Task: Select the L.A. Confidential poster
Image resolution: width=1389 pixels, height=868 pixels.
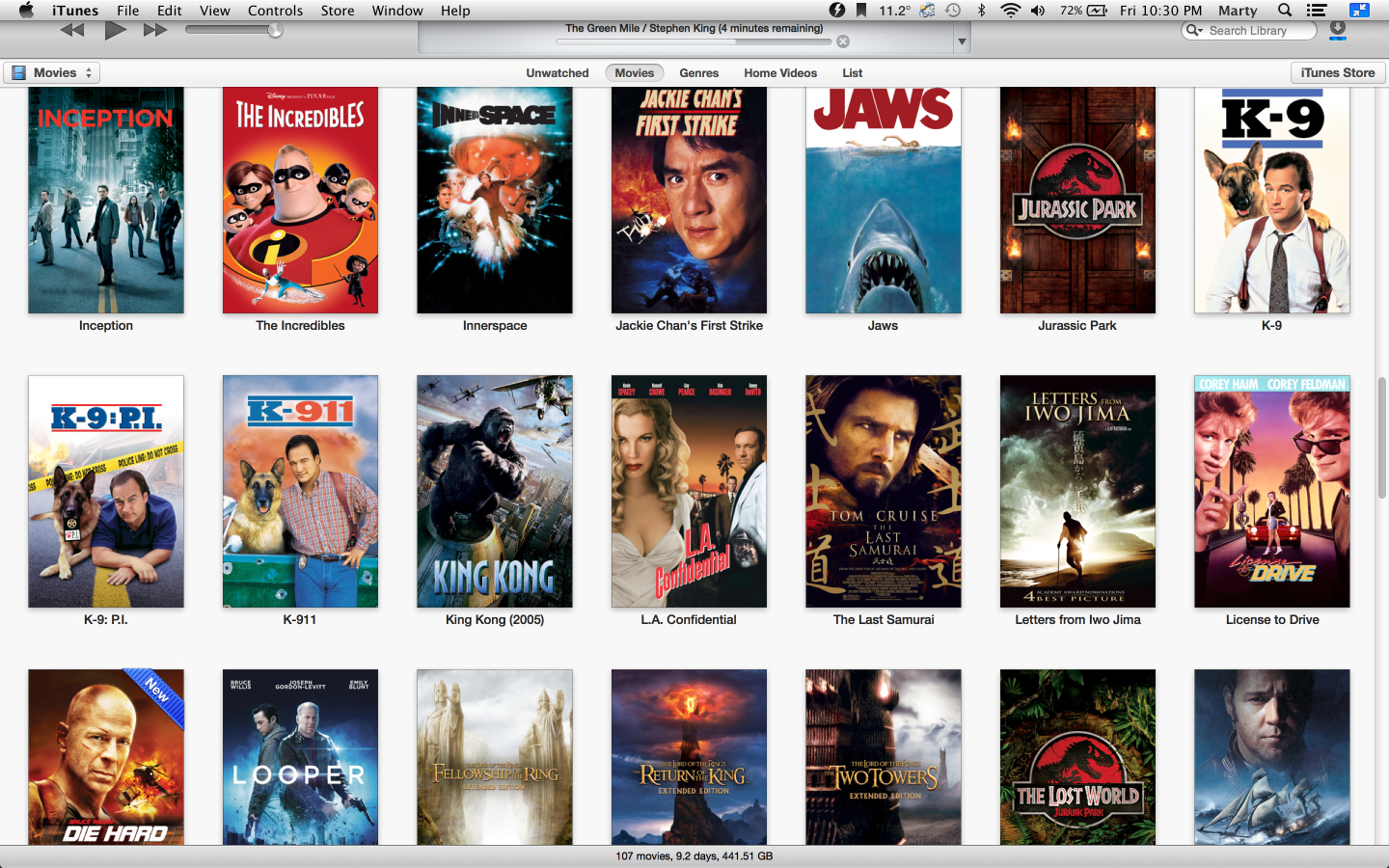Action: coord(689,491)
